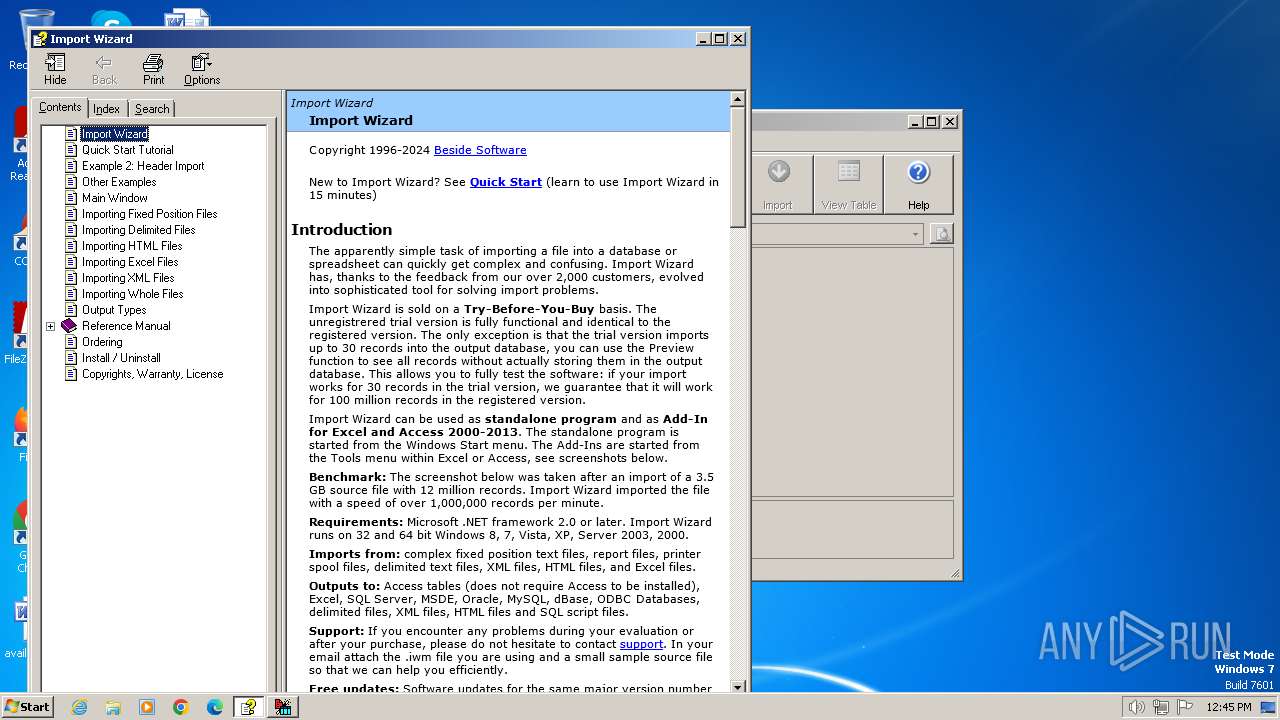Open Internet Explorer from taskbar
This screenshot has width=1280, height=720.
pos(79,707)
